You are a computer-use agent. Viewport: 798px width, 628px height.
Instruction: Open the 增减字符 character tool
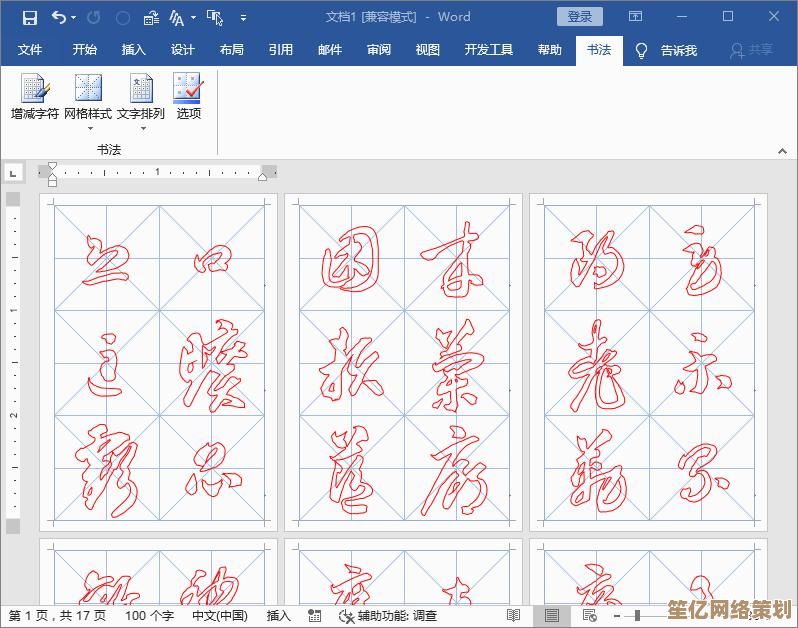click(x=35, y=98)
